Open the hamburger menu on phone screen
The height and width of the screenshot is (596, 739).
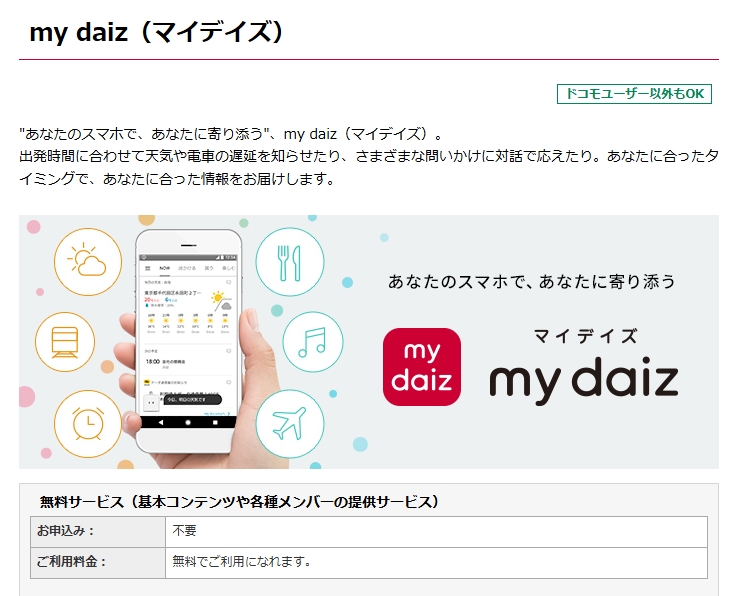[148, 268]
